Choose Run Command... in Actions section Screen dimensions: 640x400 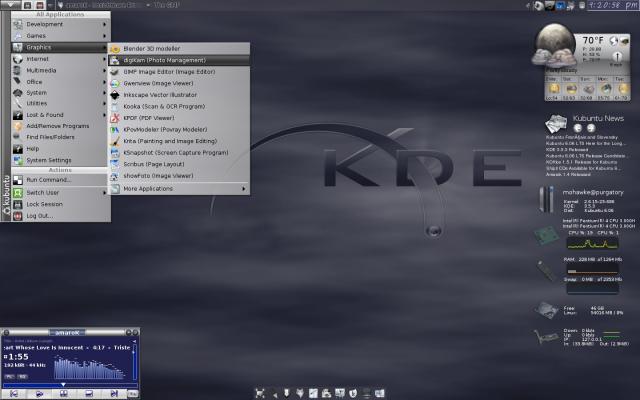point(60,180)
